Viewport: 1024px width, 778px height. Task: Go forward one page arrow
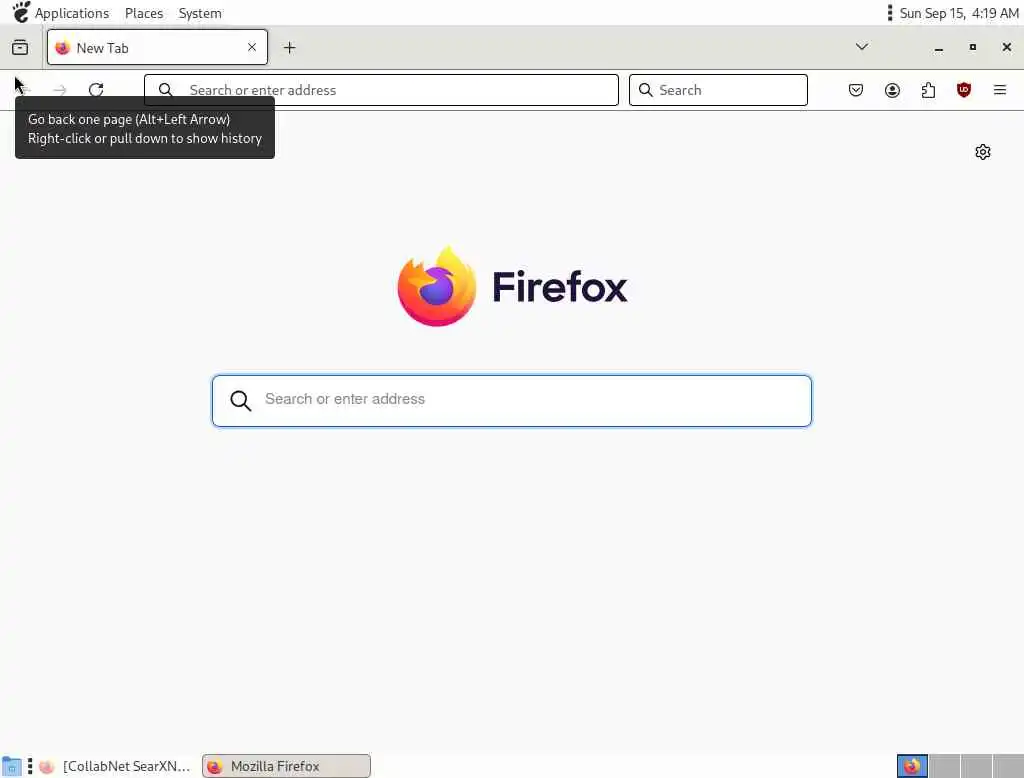pyautogui.click(x=60, y=89)
